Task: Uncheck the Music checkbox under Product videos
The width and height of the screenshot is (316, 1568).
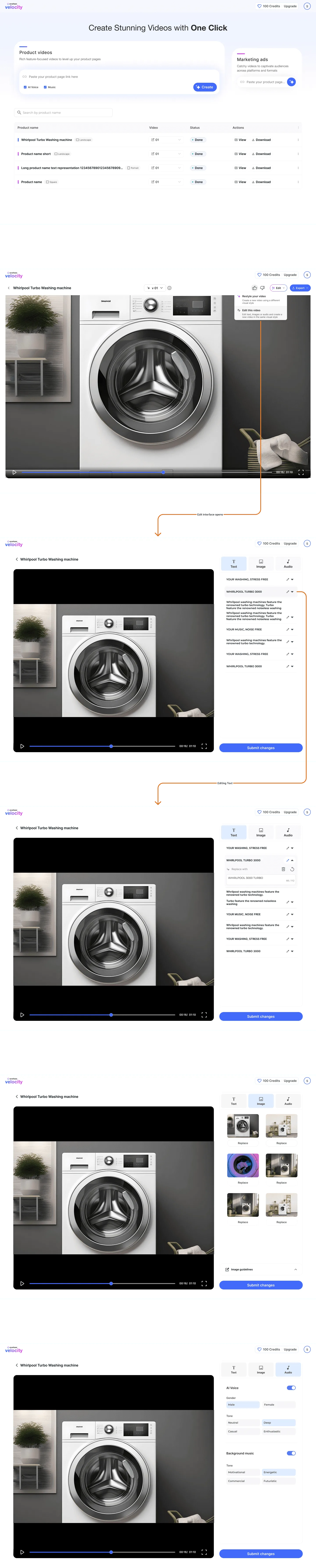Action: (x=45, y=87)
